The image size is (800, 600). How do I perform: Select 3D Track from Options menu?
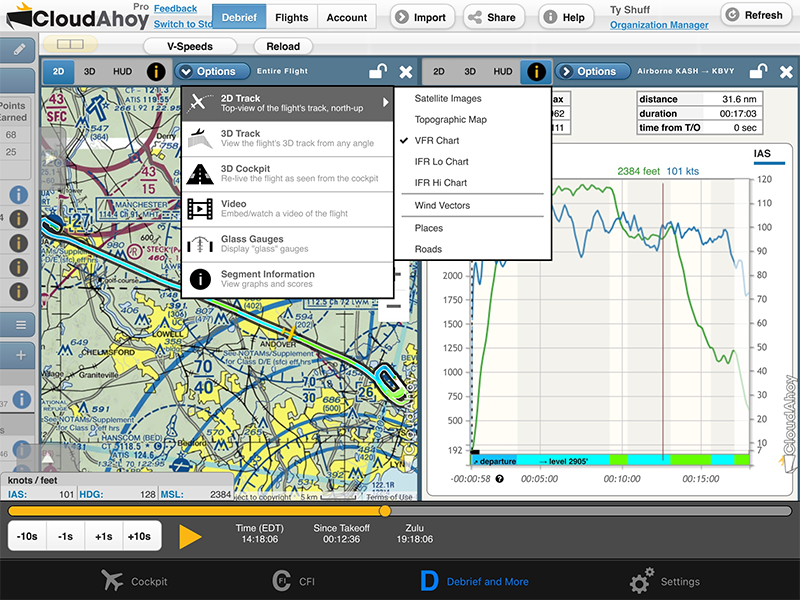(288, 138)
